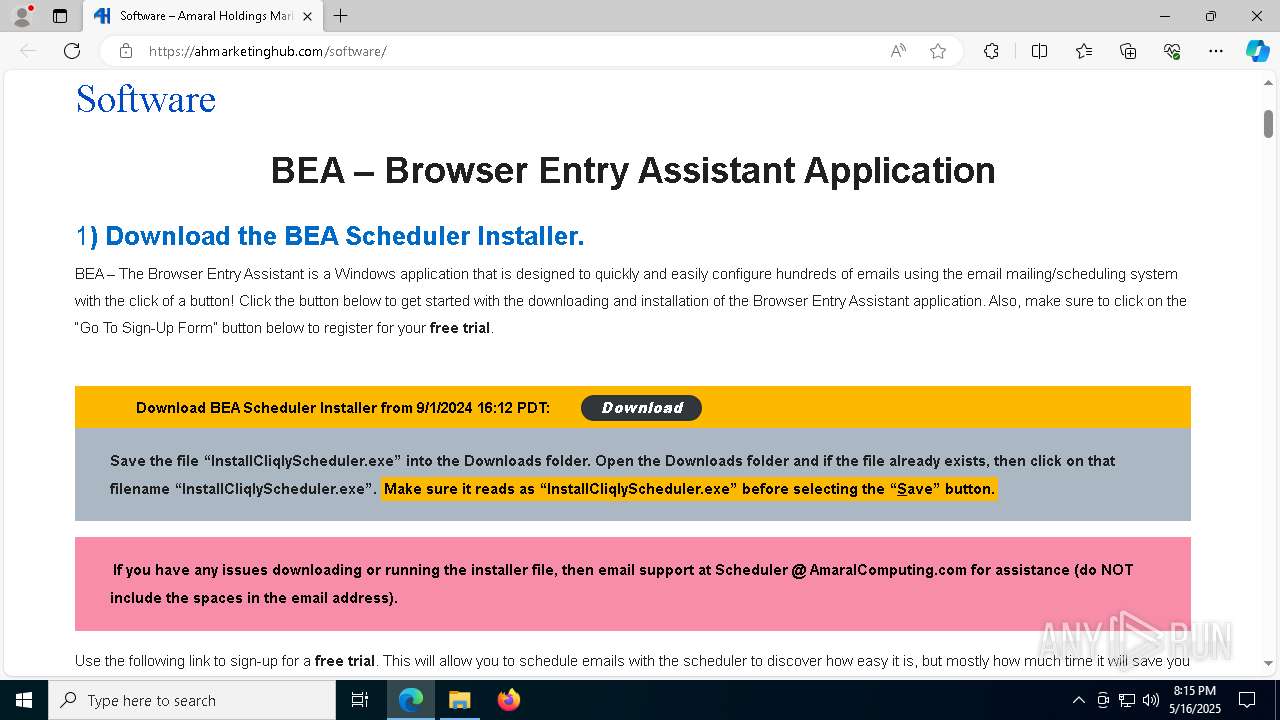Open the tab actions menu icon

click(60, 16)
